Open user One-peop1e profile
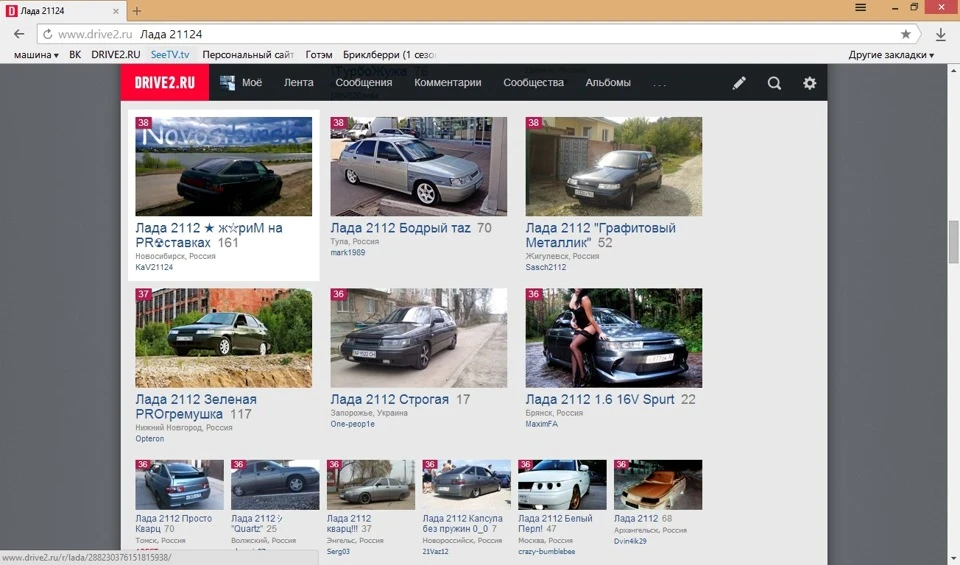The height and width of the screenshot is (565, 960). coord(353,424)
